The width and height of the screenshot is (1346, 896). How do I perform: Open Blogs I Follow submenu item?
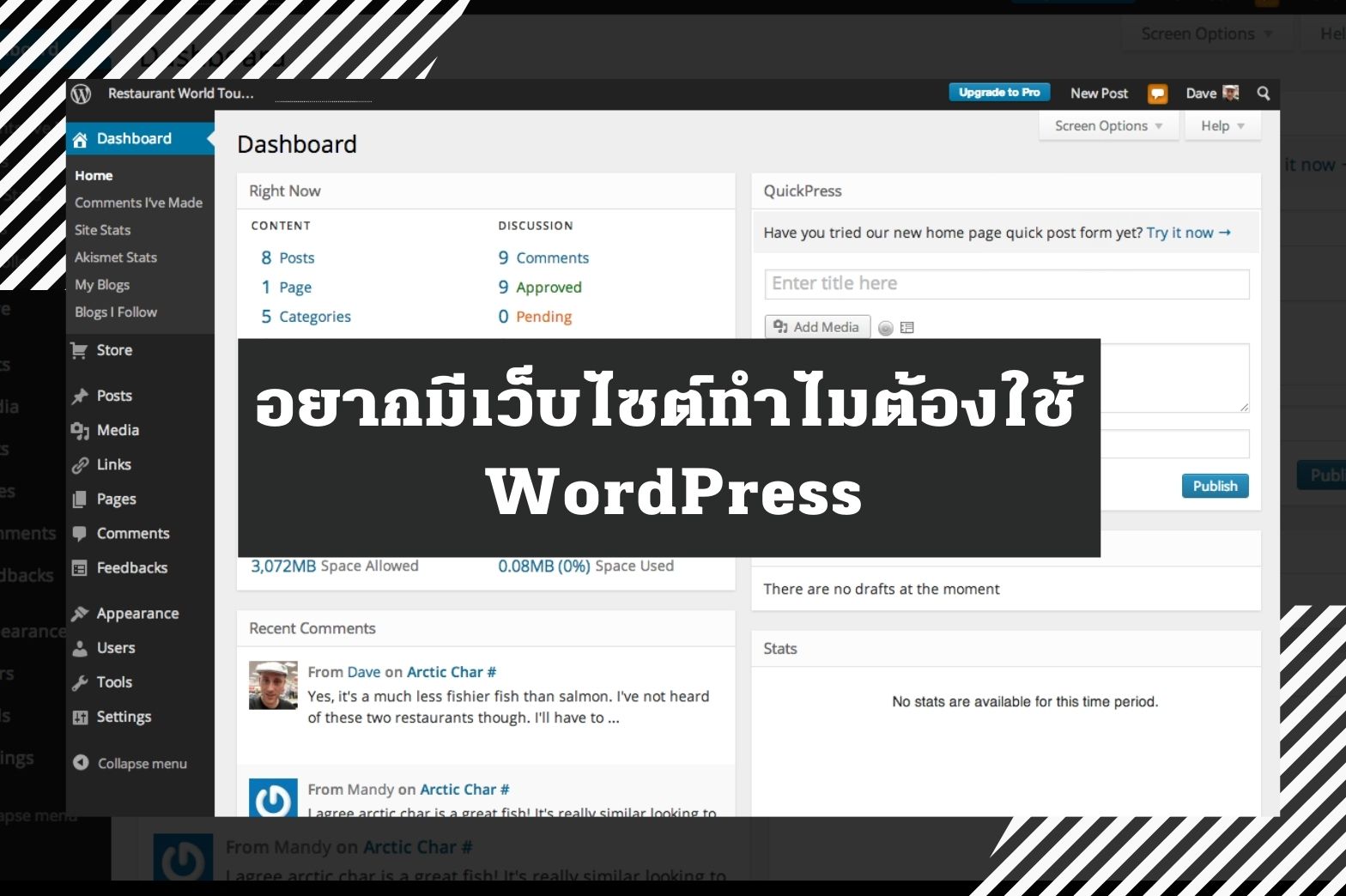pyautogui.click(x=116, y=312)
